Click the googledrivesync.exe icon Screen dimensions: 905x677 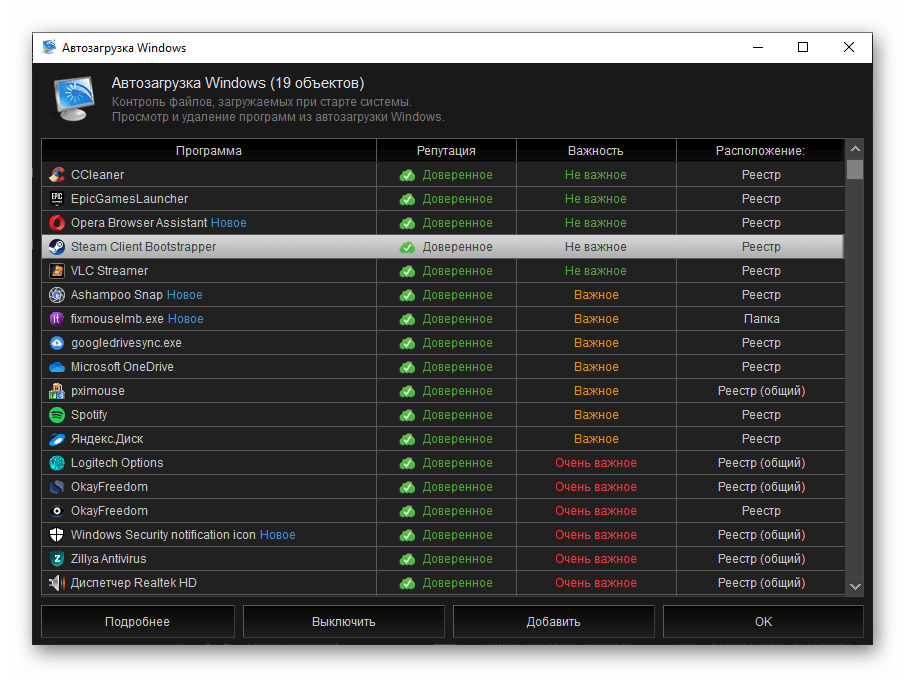tap(57, 343)
